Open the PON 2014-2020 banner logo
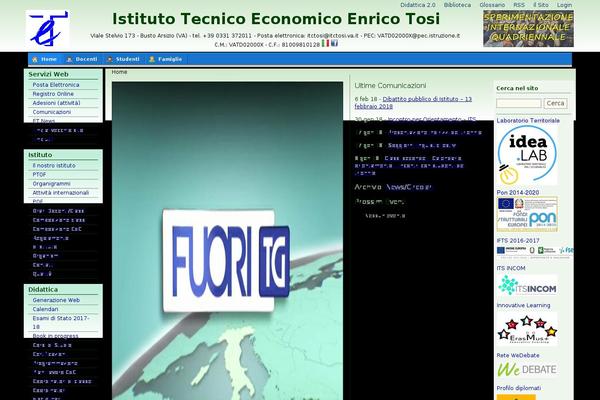This screenshot has height=400, width=600. click(527, 214)
